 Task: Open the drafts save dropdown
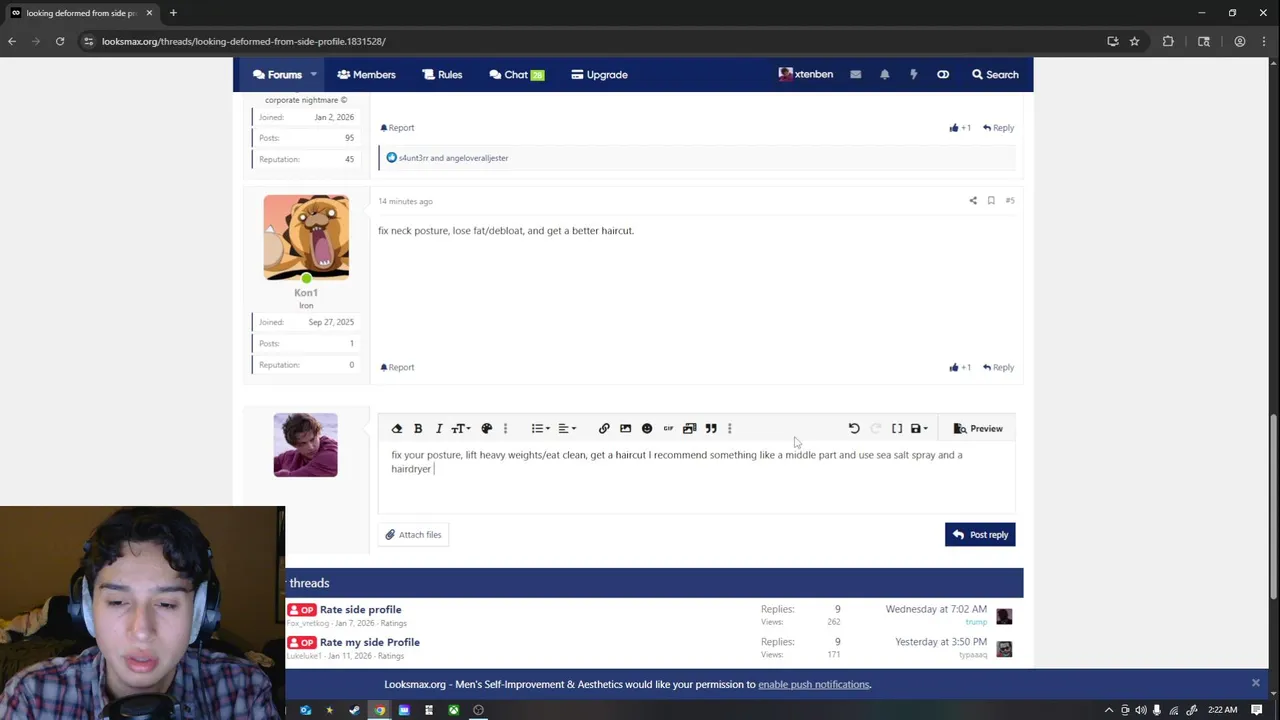tap(919, 428)
